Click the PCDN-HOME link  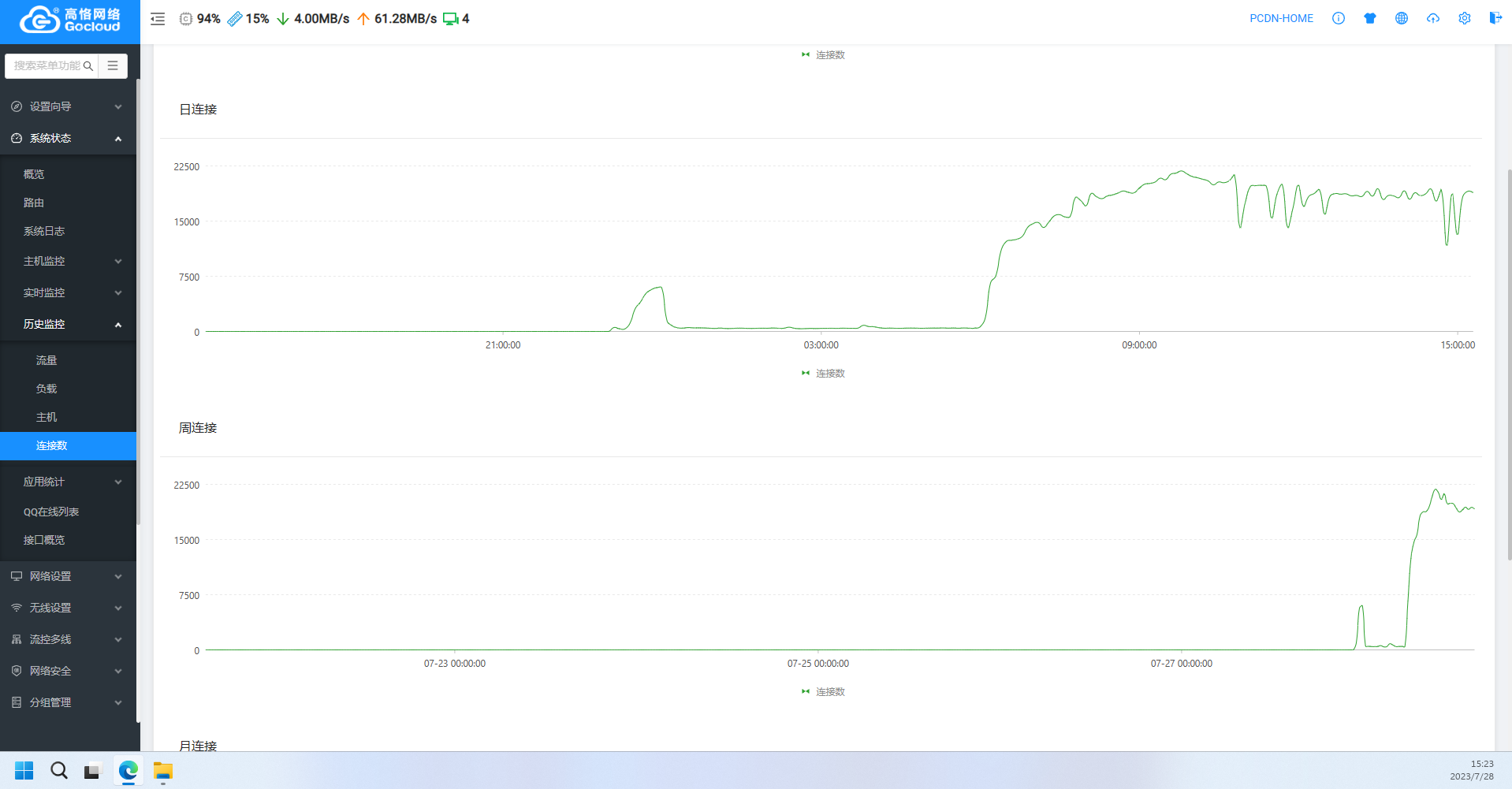pos(1281,18)
